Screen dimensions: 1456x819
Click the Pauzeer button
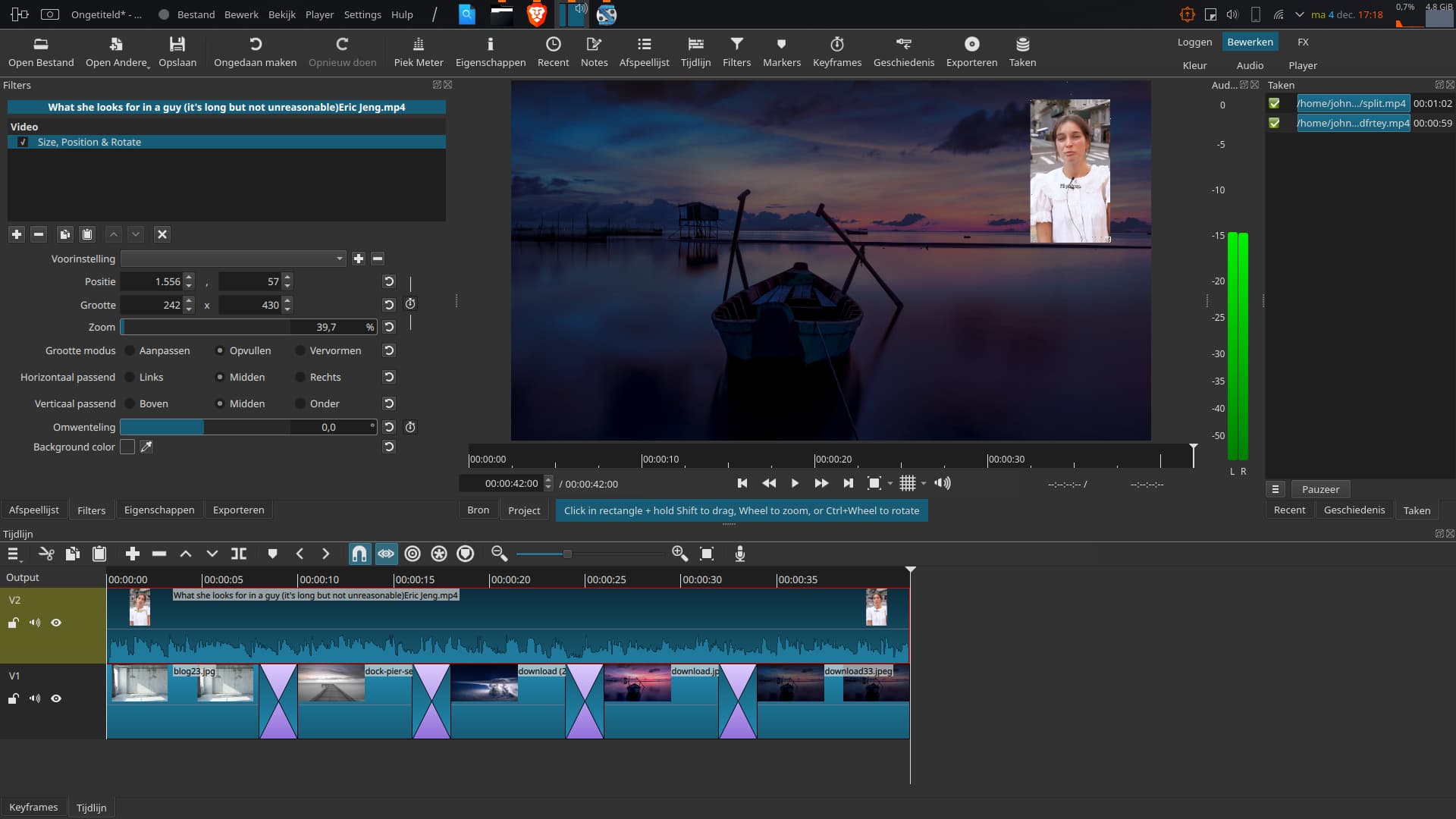pyautogui.click(x=1319, y=490)
